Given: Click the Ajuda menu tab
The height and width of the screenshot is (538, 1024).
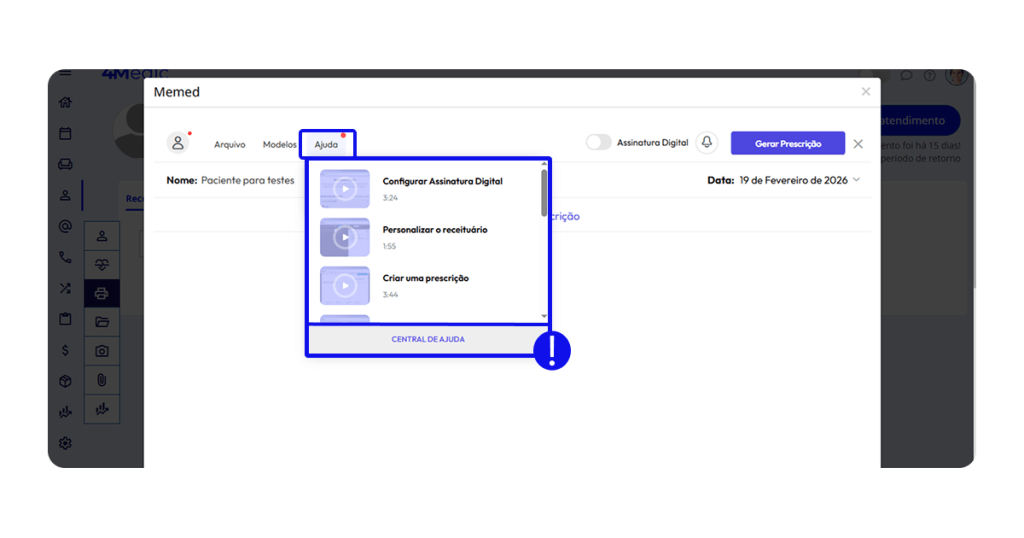Looking at the screenshot, I should [326, 144].
